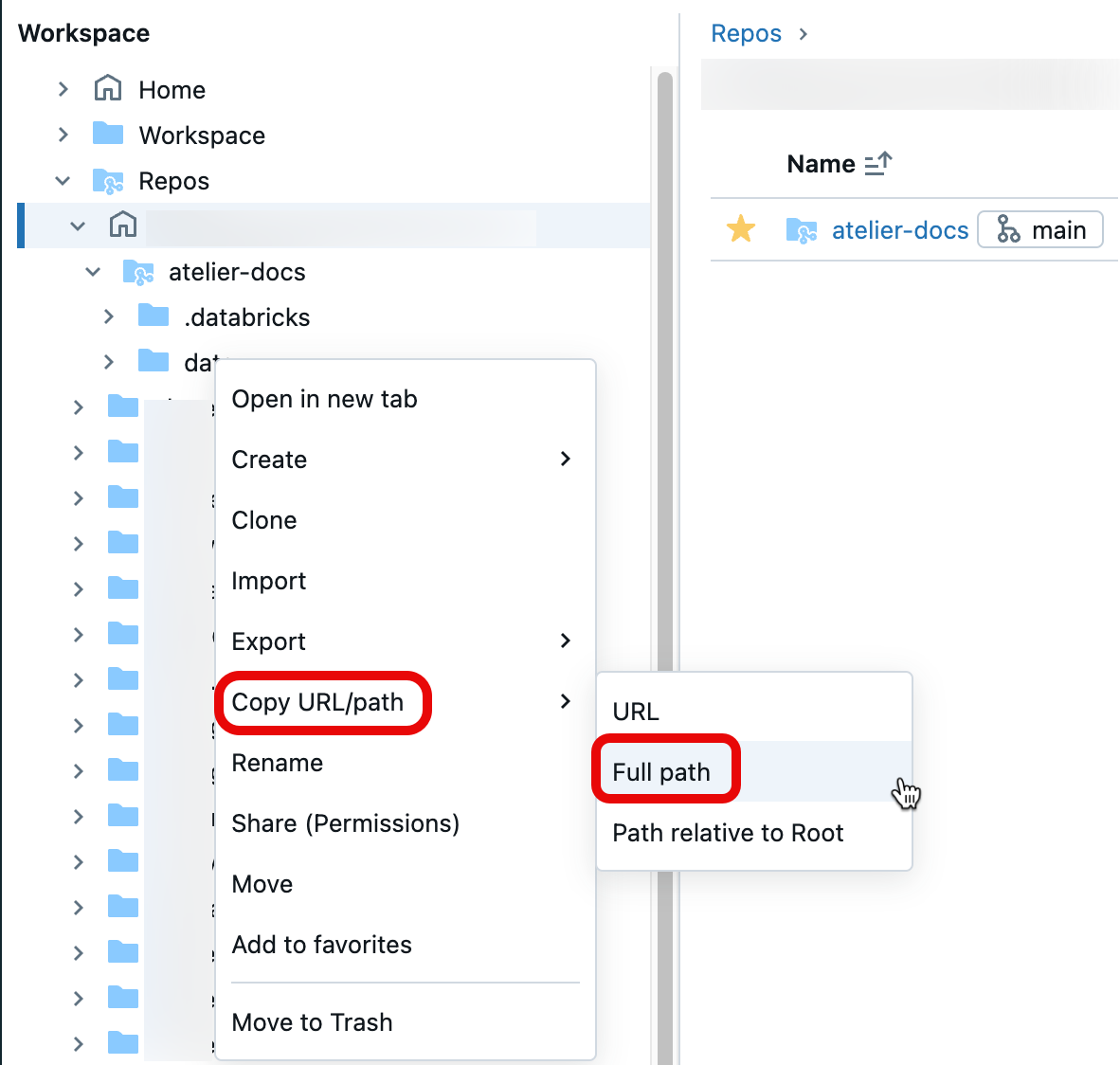The height and width of the screenshot is (1065, 1120).
Task: Select URL in the copy submenu
Action: tap(636, 712)
